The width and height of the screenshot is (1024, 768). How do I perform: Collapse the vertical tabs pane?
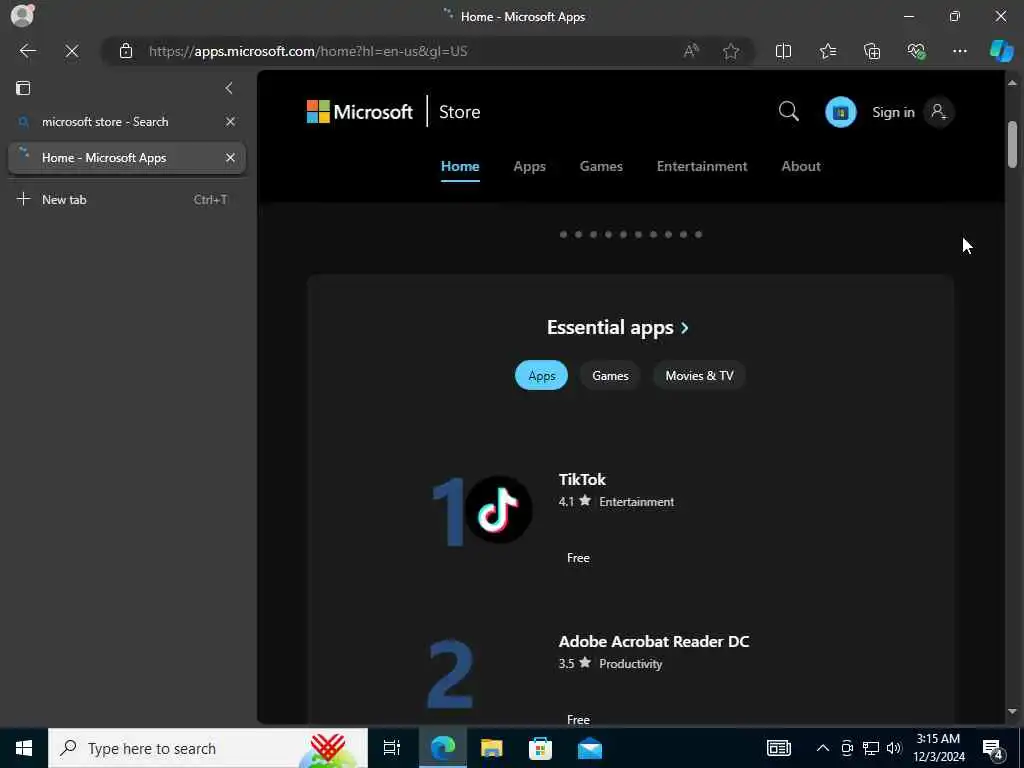pos(229,88)
